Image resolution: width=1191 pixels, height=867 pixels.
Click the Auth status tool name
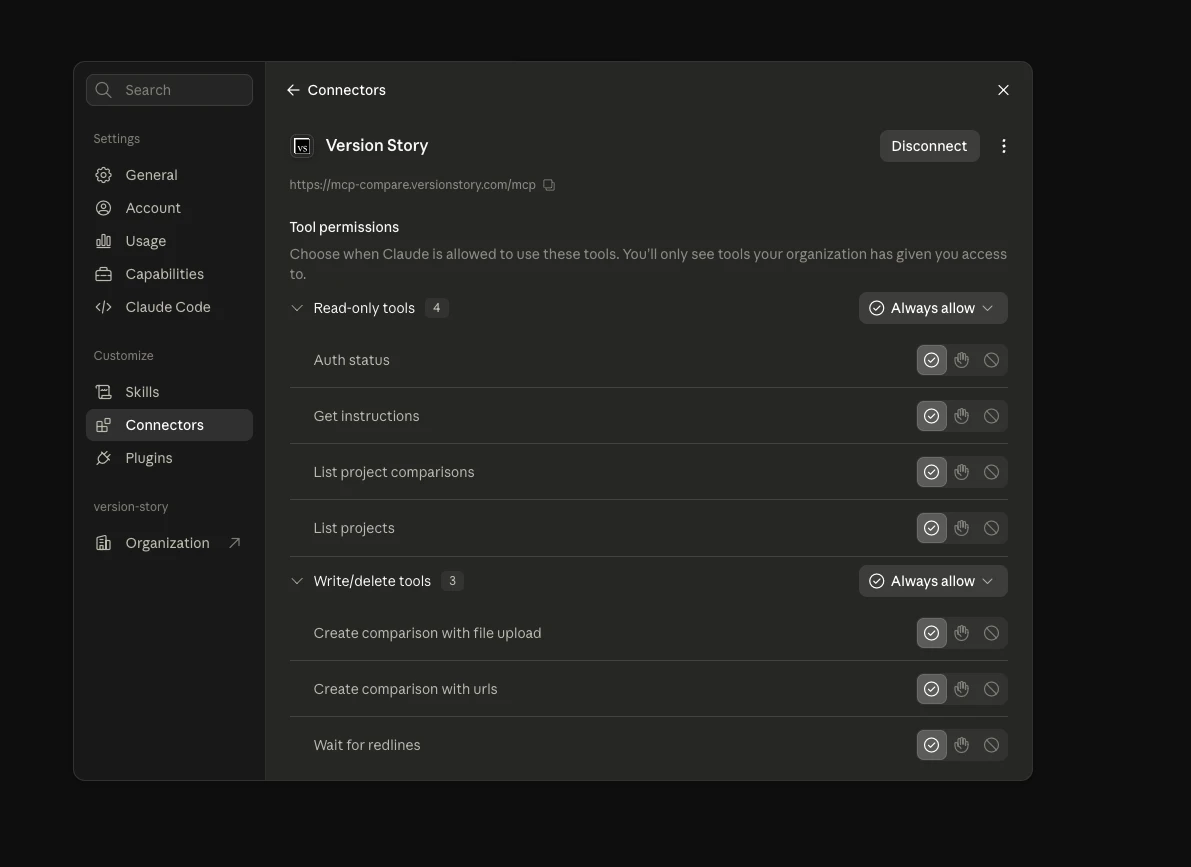352,360
